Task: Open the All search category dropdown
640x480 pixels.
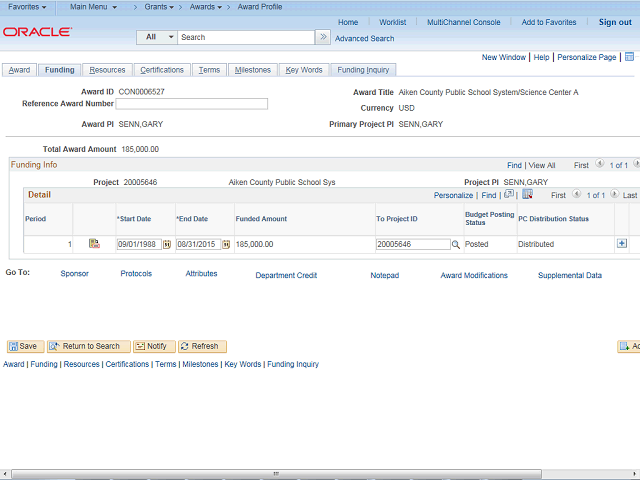Action: pyautogui.click(x=157, y=37)
